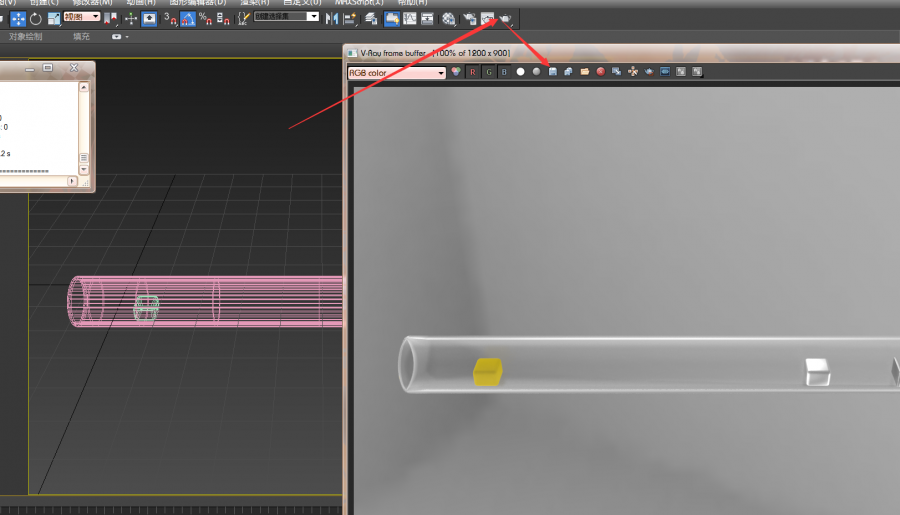Click the save image icon in frame buffer
The height and width of the screenshot is (515, 900).
(x=553, y=72)
